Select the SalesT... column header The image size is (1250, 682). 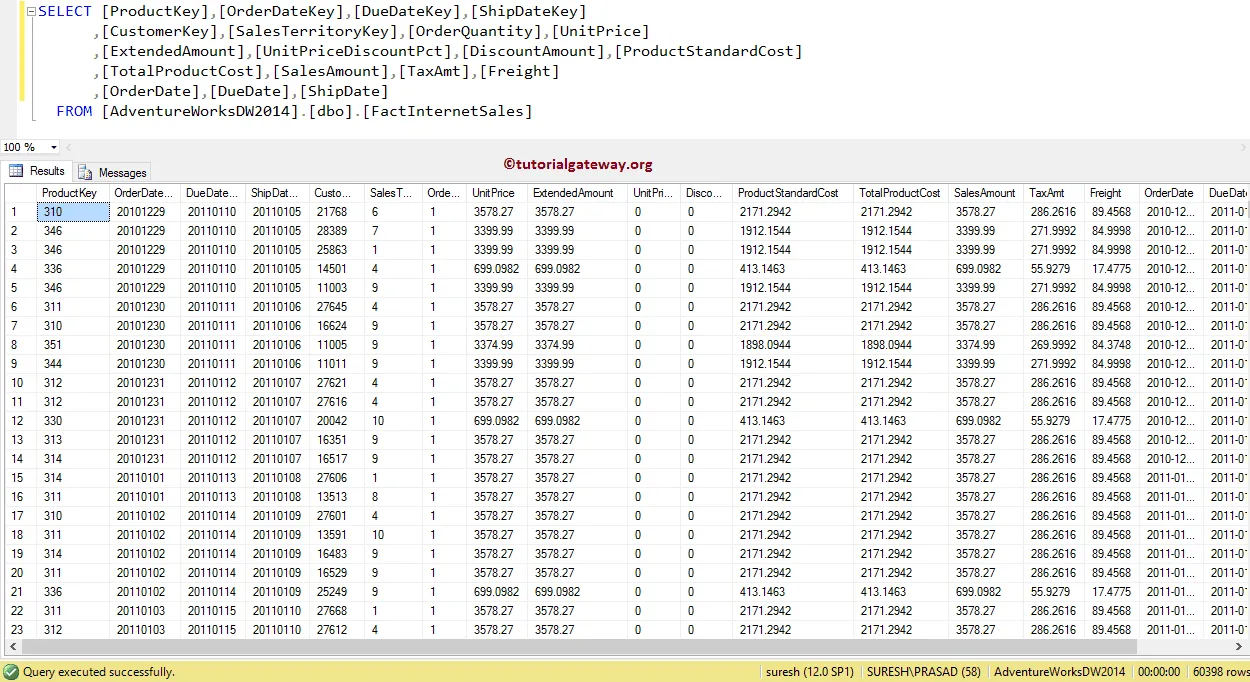click(x=392, y=193)
